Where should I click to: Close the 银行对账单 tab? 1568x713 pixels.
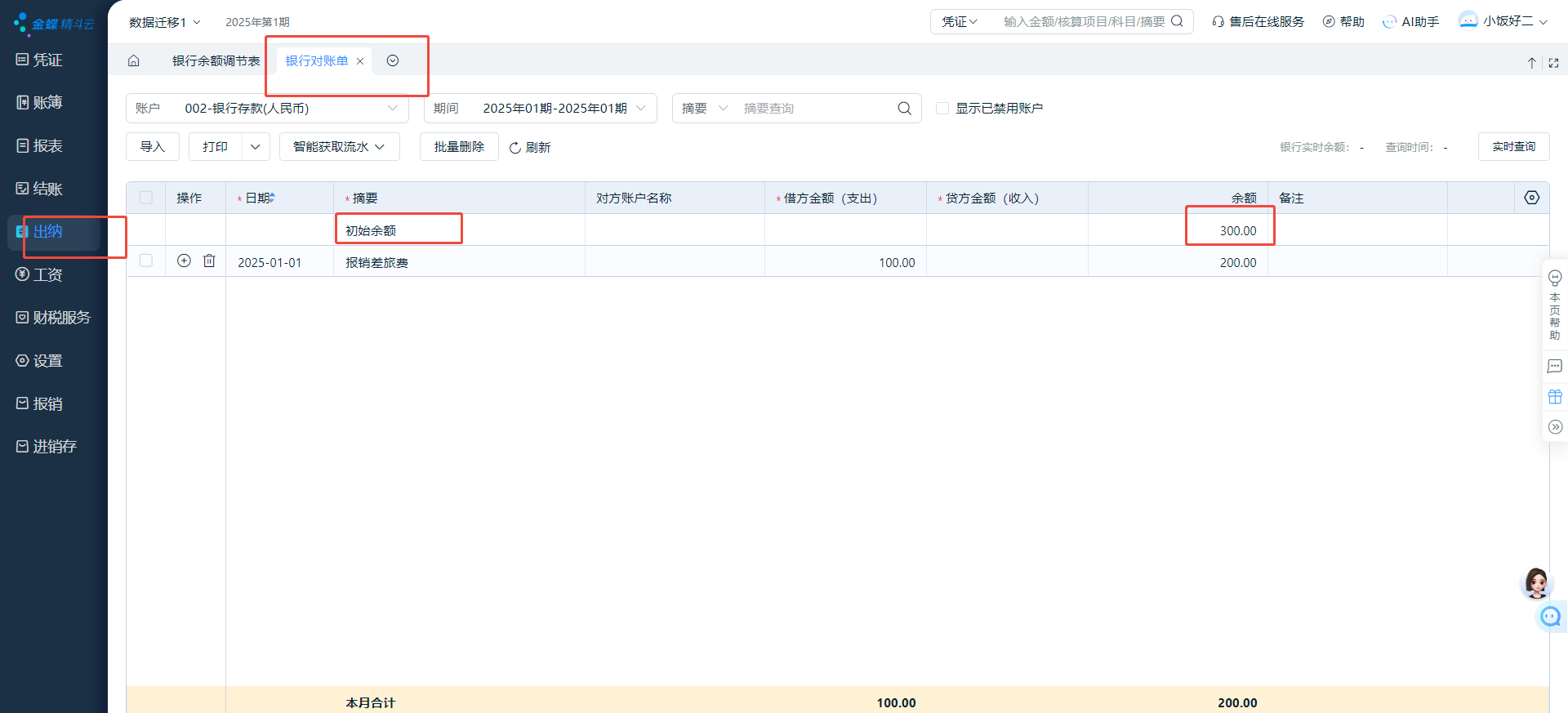pyautogui.click(x=360, y=61)
